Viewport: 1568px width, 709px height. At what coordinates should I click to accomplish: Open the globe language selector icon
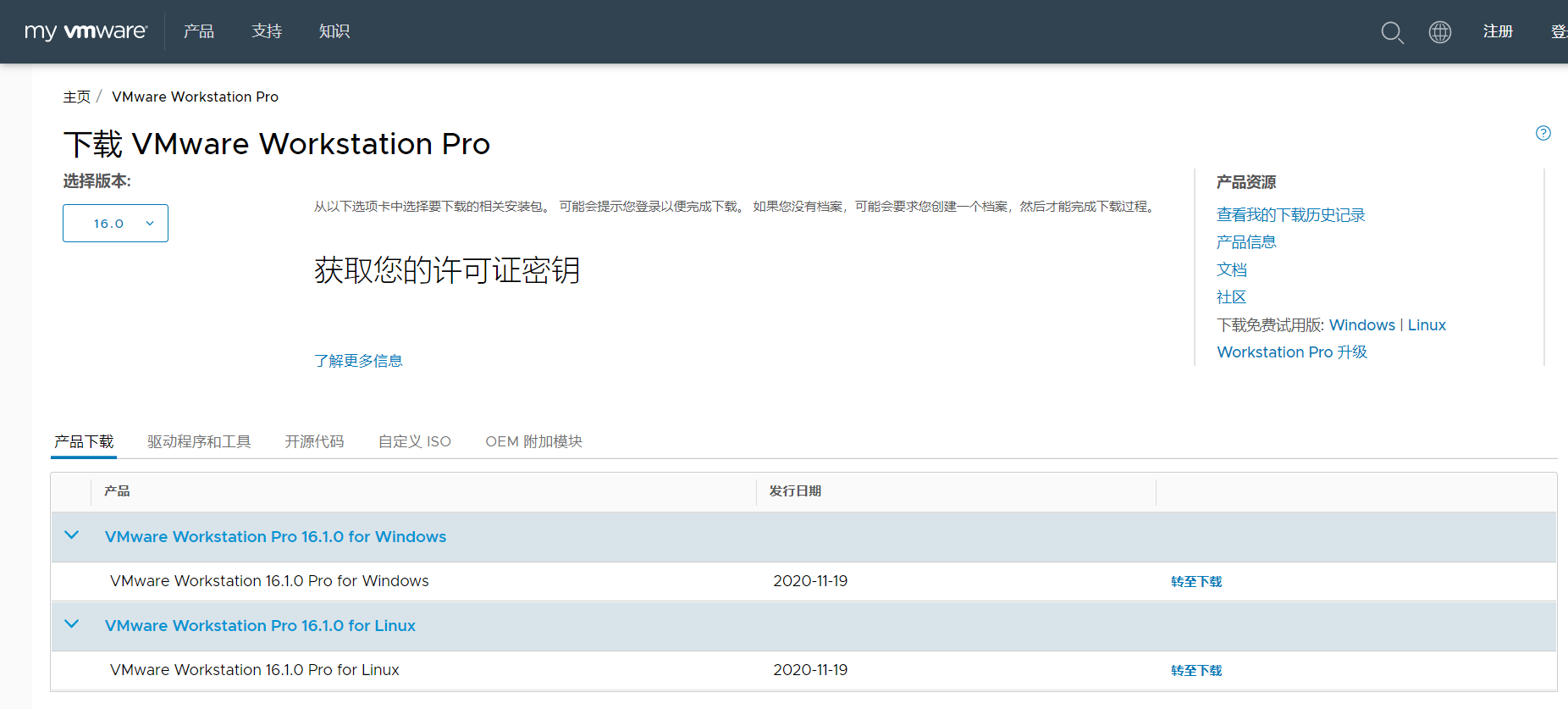(x=1440, y=32)
